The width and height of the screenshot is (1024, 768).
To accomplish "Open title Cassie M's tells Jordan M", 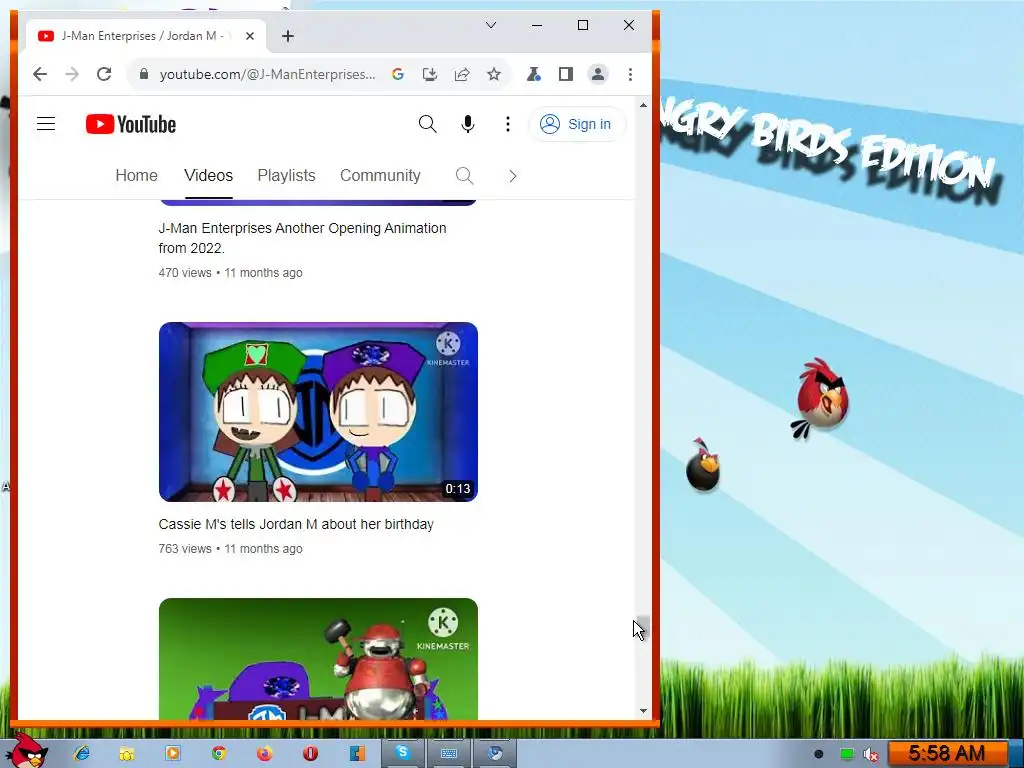I will (x=296, y=524).
